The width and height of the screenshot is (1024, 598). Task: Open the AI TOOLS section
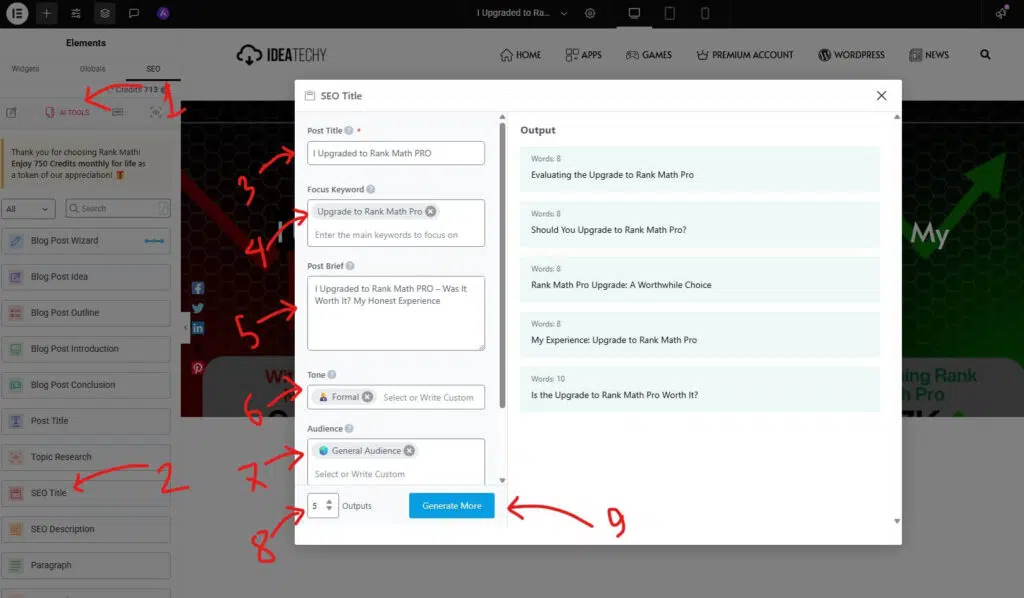point(67,112)
